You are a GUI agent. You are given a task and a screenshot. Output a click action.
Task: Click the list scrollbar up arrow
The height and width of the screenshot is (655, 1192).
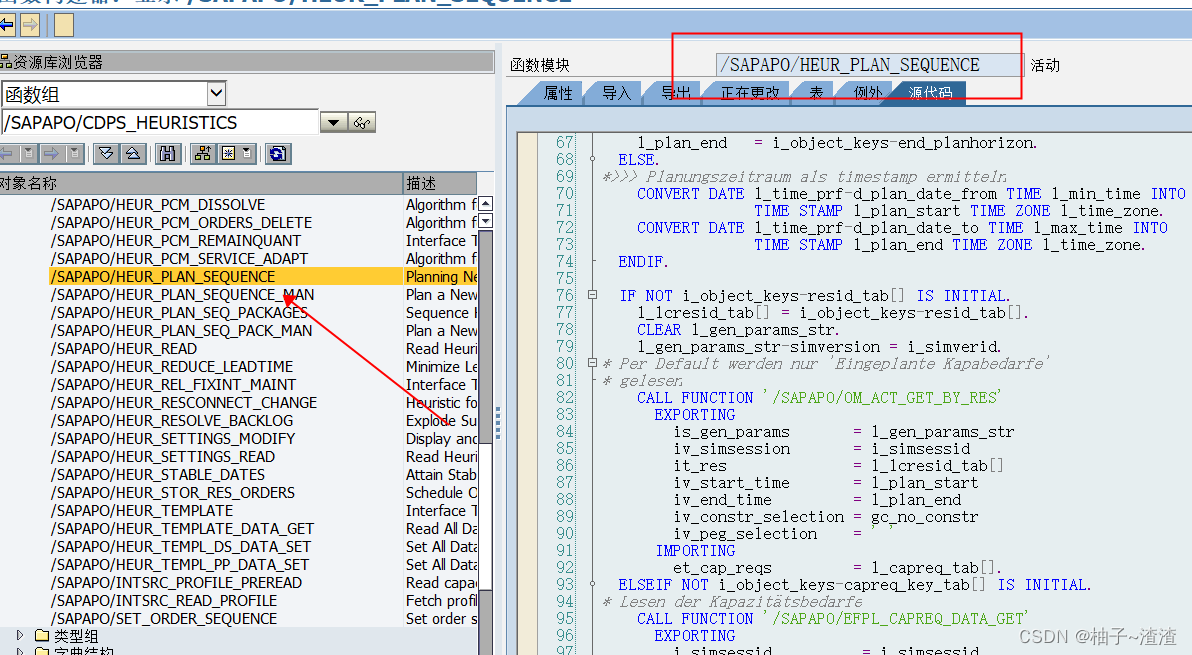486,204
